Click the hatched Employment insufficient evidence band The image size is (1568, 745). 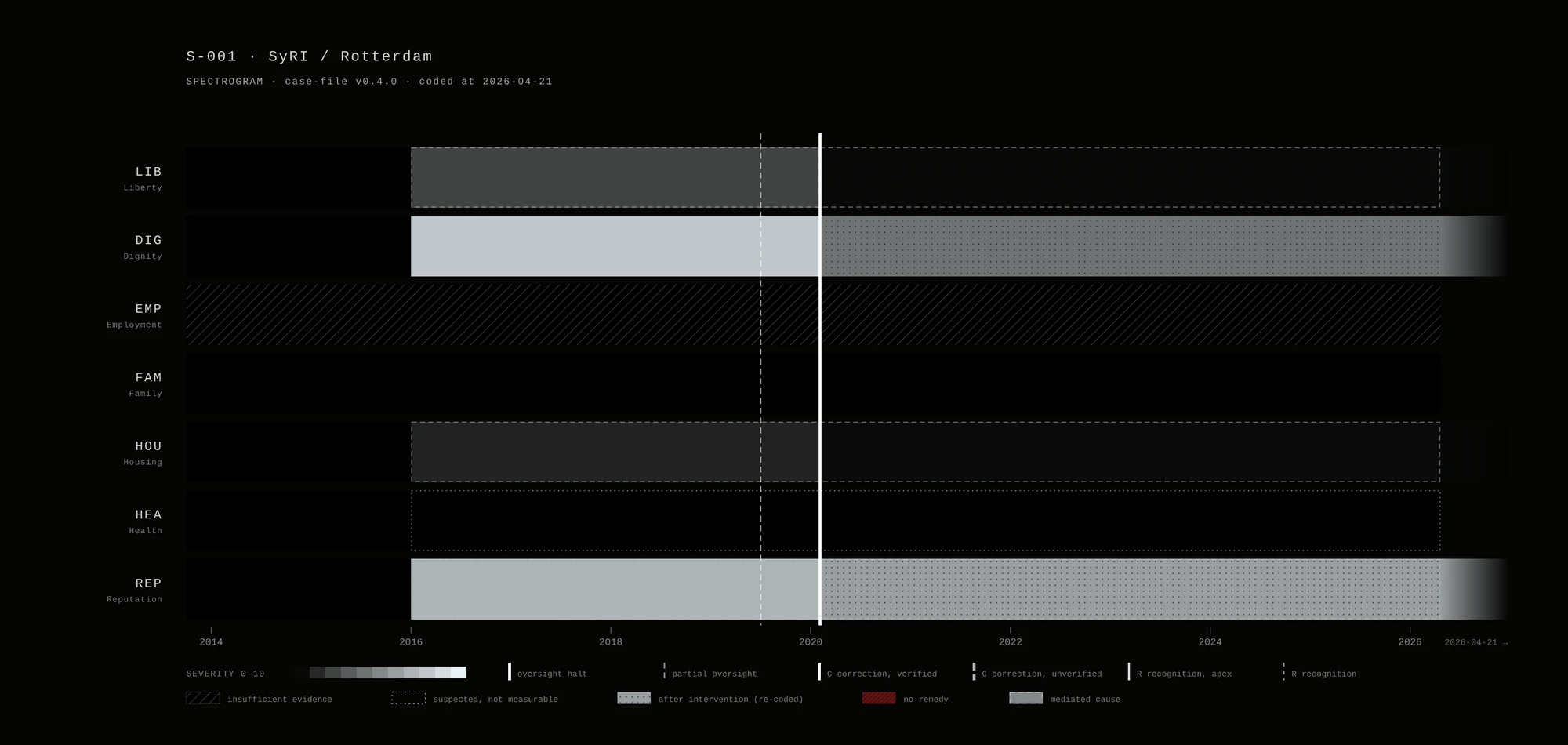click(813, 314)
